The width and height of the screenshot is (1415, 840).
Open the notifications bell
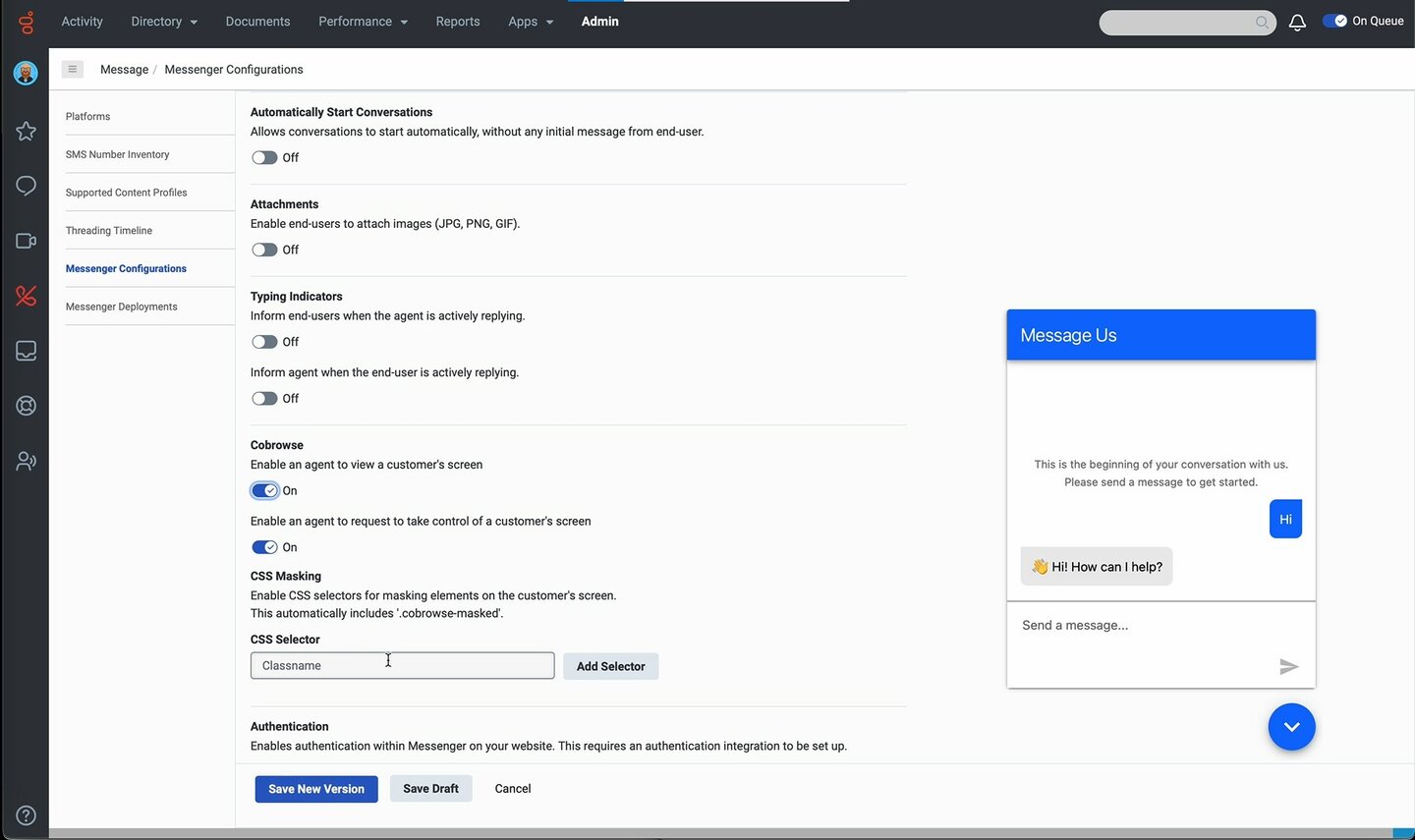click(1296, 22)
